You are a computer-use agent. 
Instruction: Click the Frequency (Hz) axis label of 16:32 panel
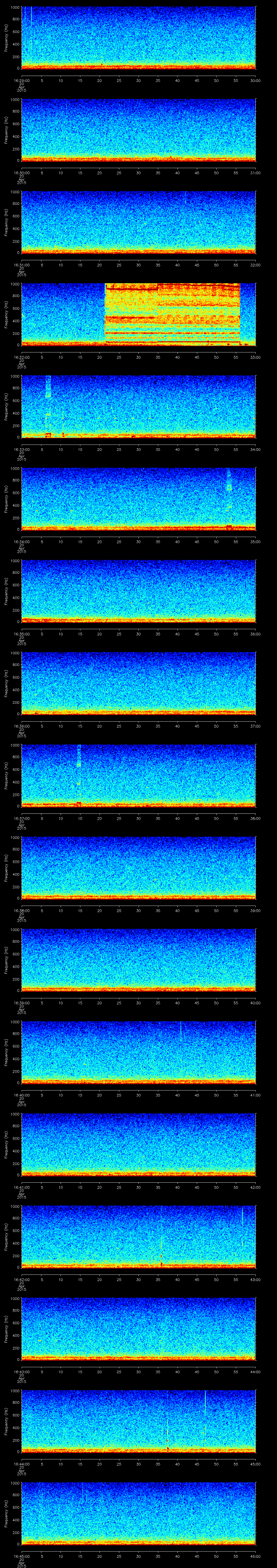6,314
